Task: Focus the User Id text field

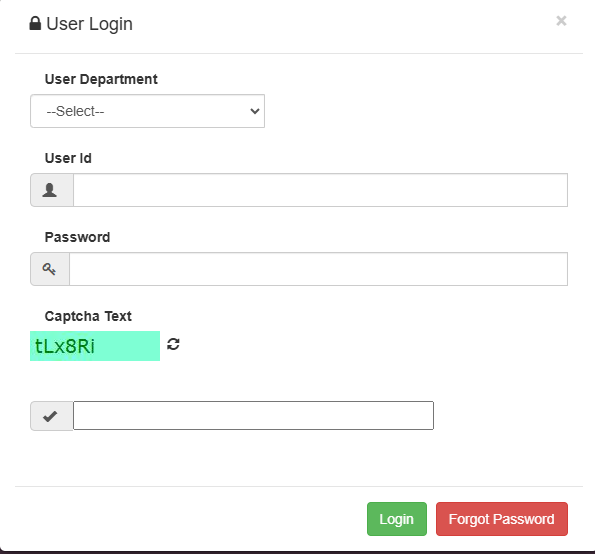Action: [321, 190]
